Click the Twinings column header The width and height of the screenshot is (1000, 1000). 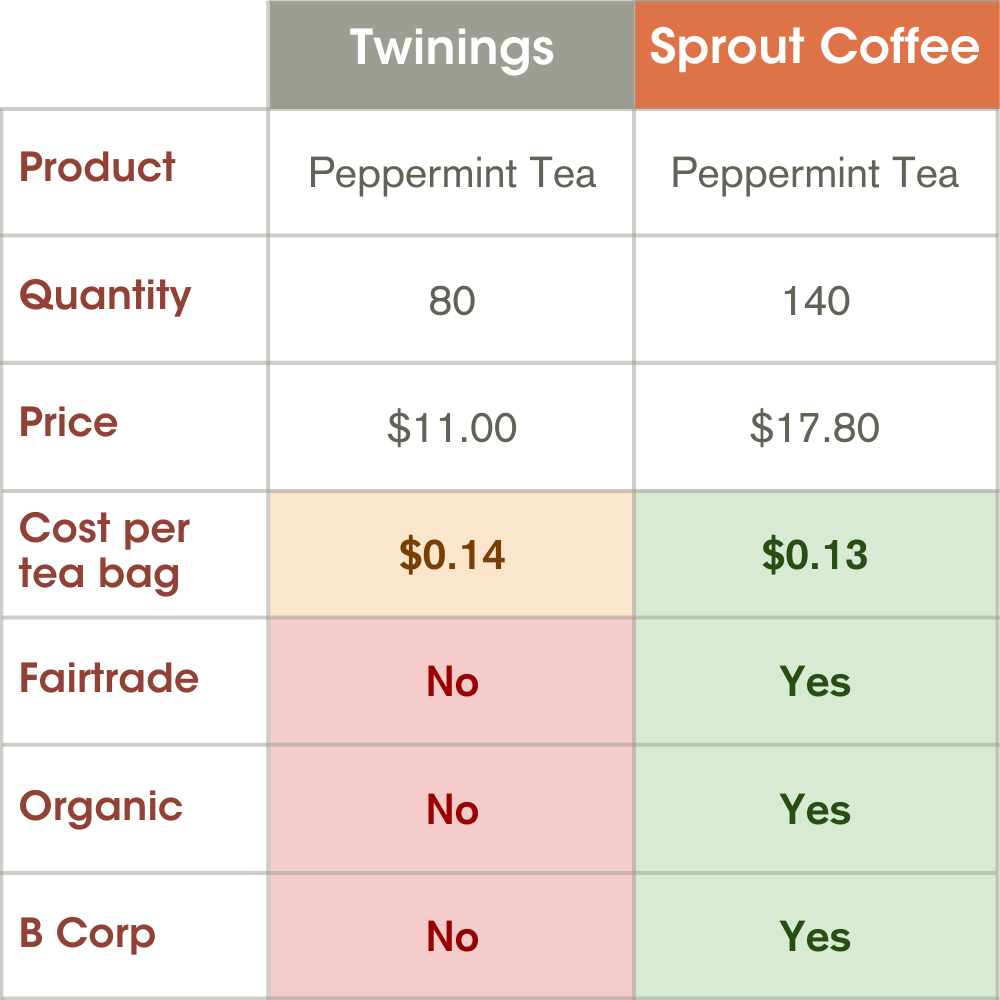pos(451,50)
